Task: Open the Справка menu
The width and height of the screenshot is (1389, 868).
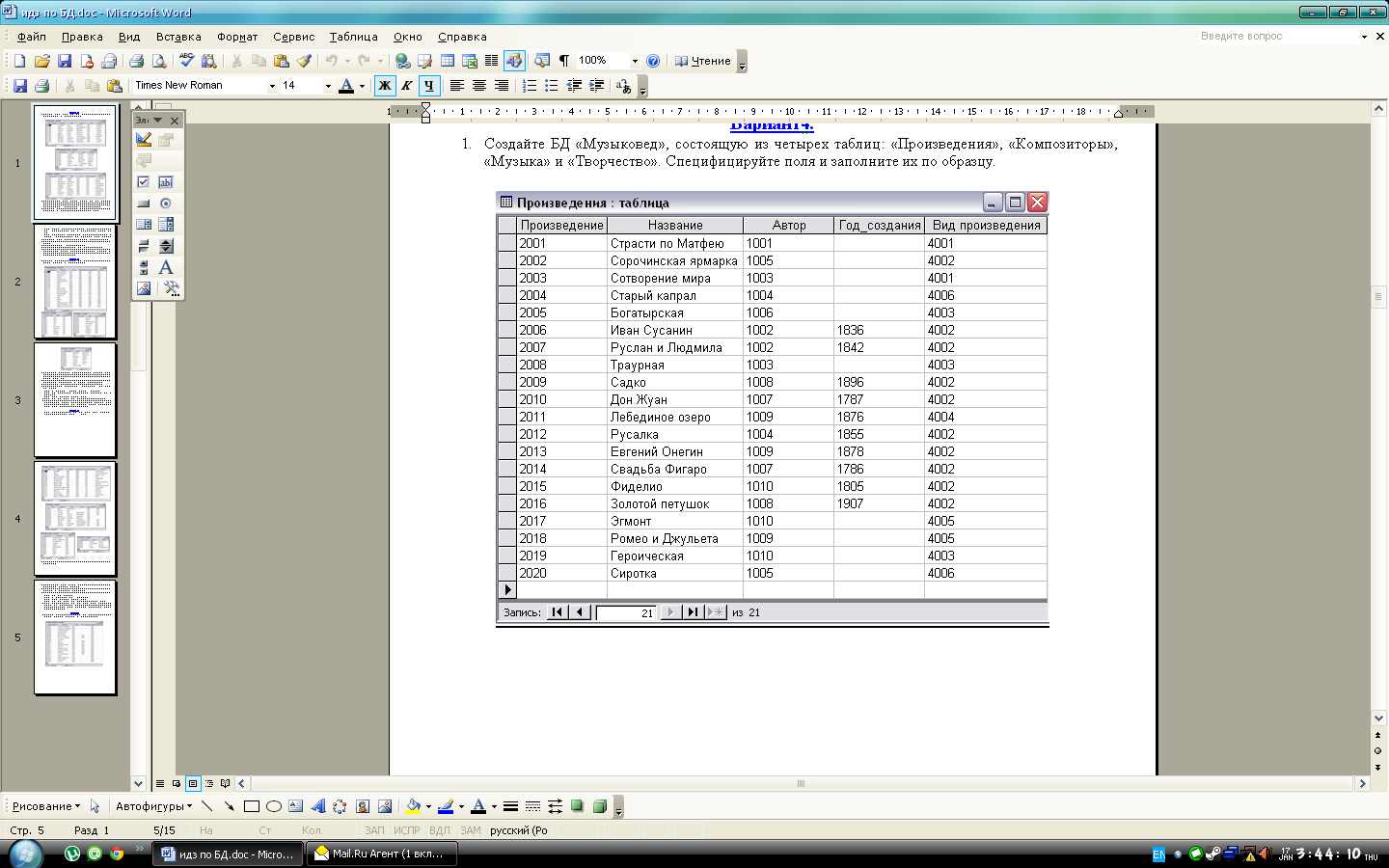Action: pos(462,37)
